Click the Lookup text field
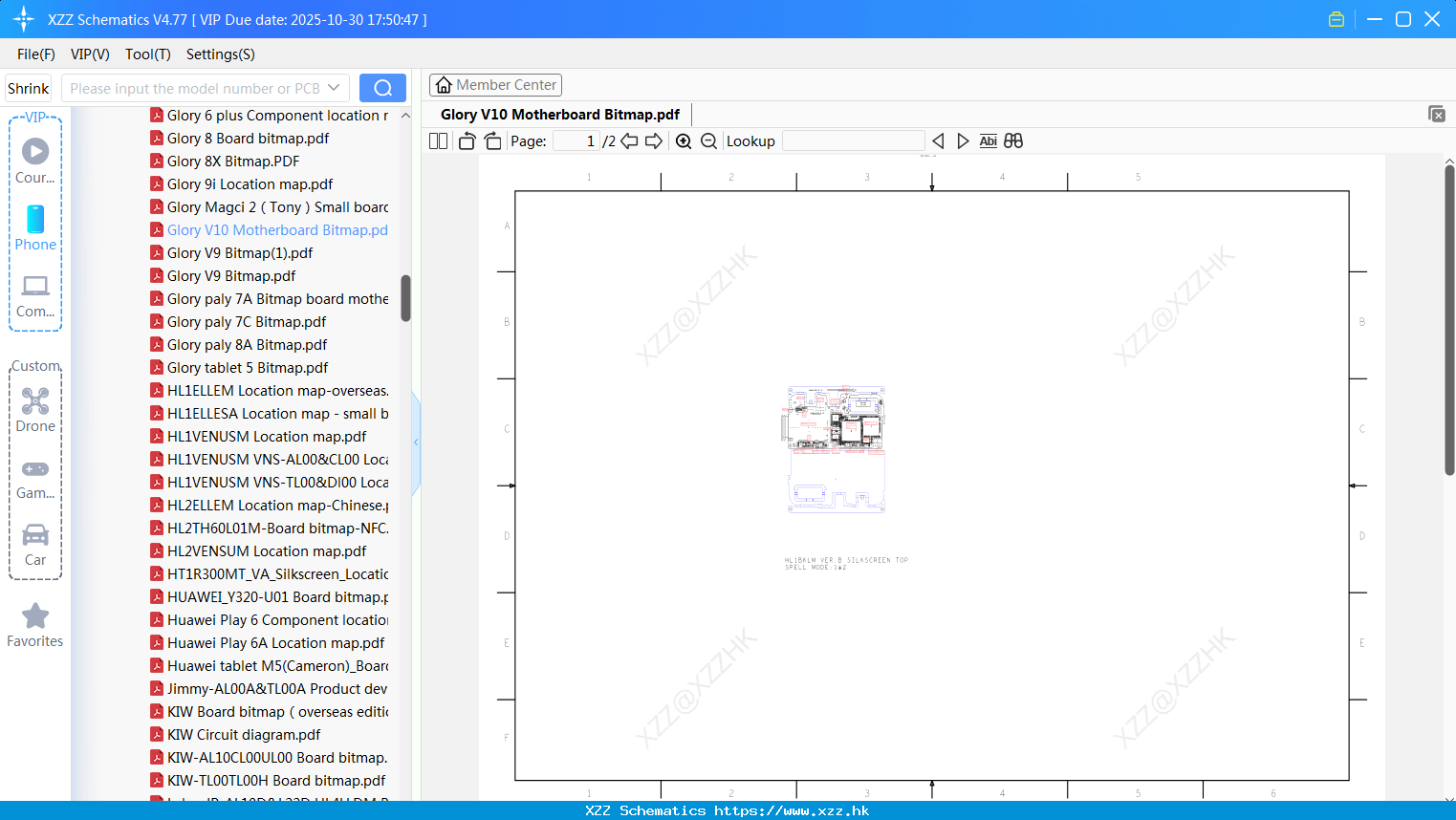This screenshot has width=1456, height=820. 853,141
